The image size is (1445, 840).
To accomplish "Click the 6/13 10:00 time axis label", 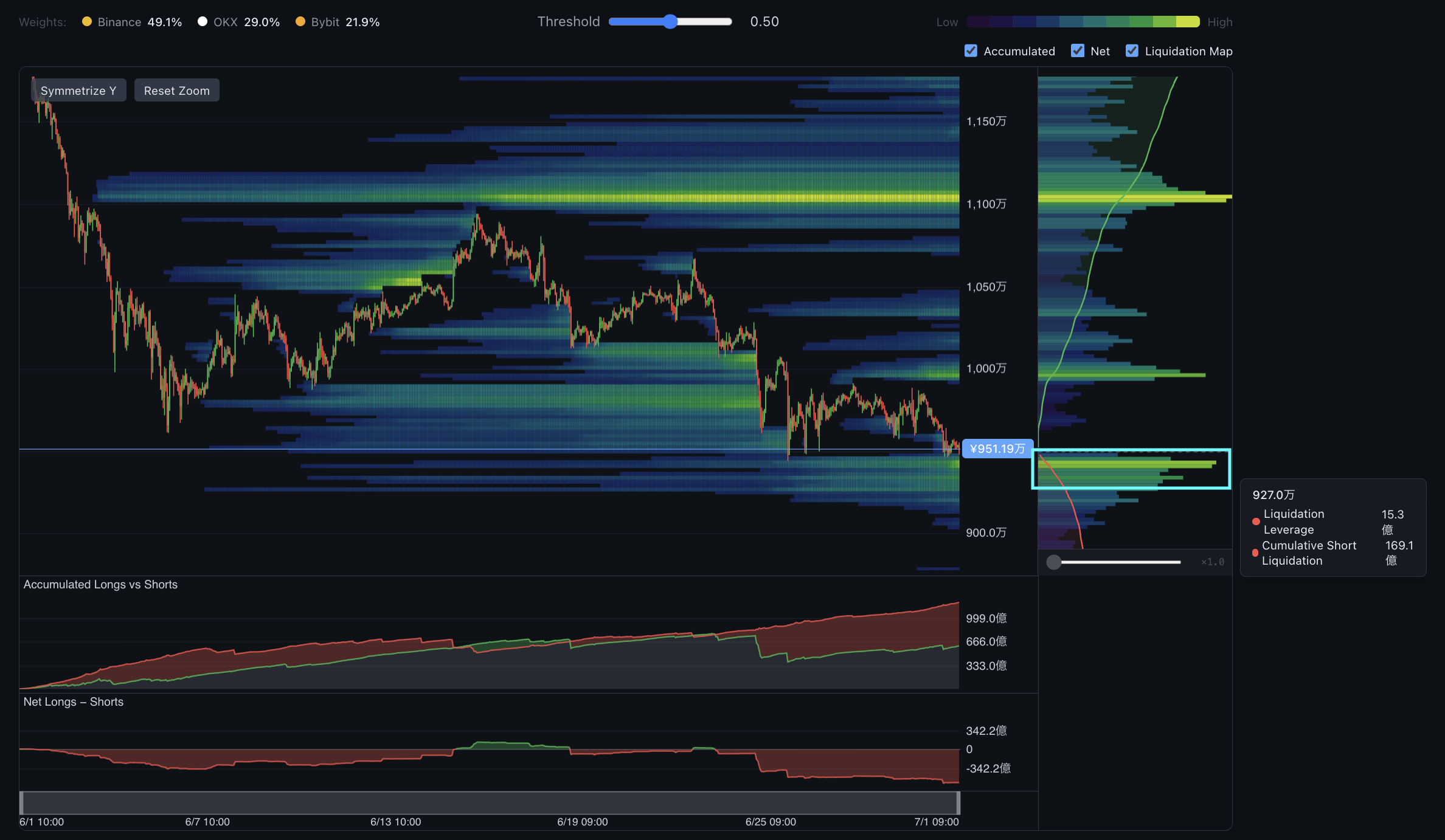I will click(x=396, y=822).
